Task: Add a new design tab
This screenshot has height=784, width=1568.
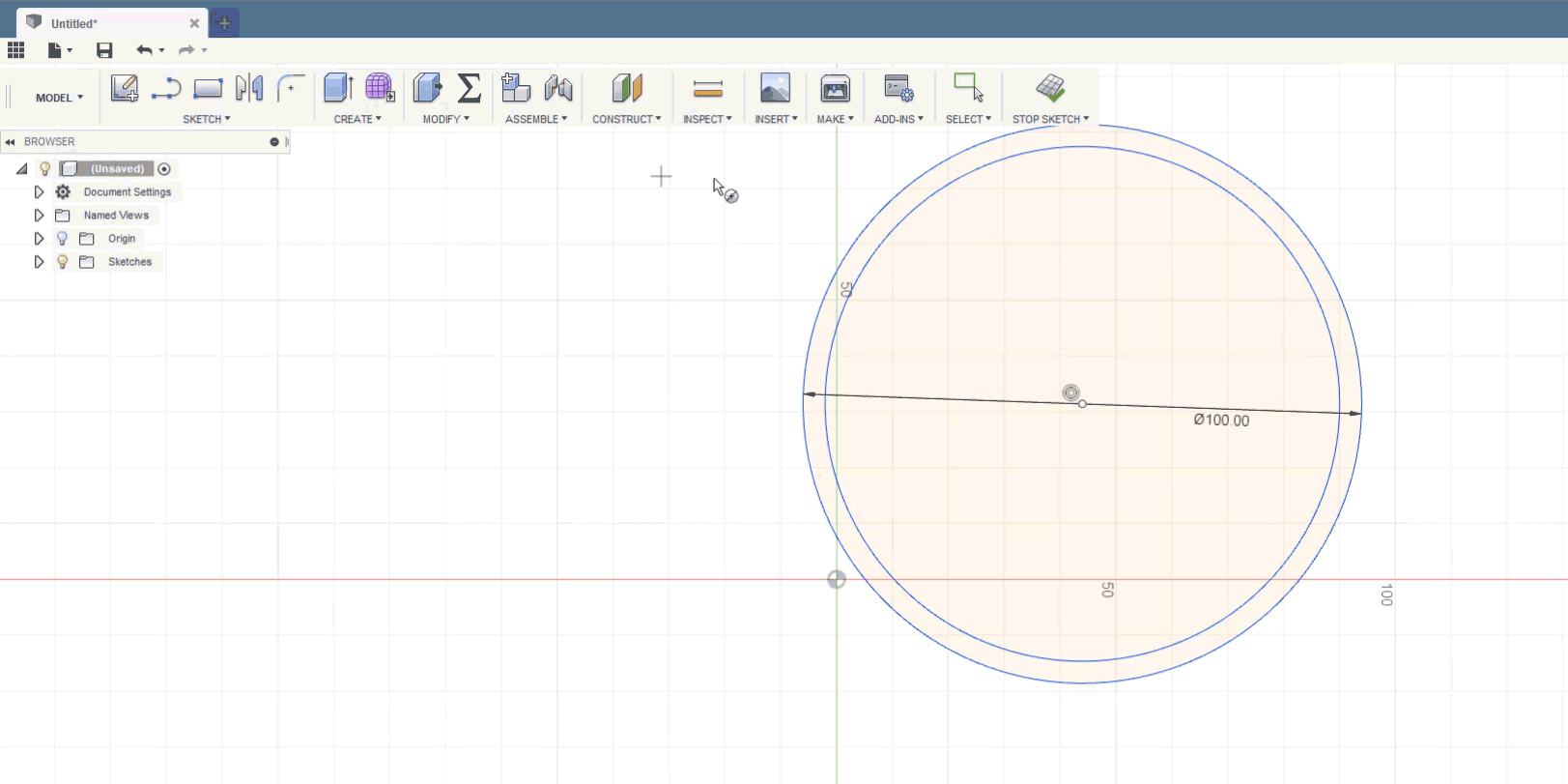Action: click(x=224, y=22)
